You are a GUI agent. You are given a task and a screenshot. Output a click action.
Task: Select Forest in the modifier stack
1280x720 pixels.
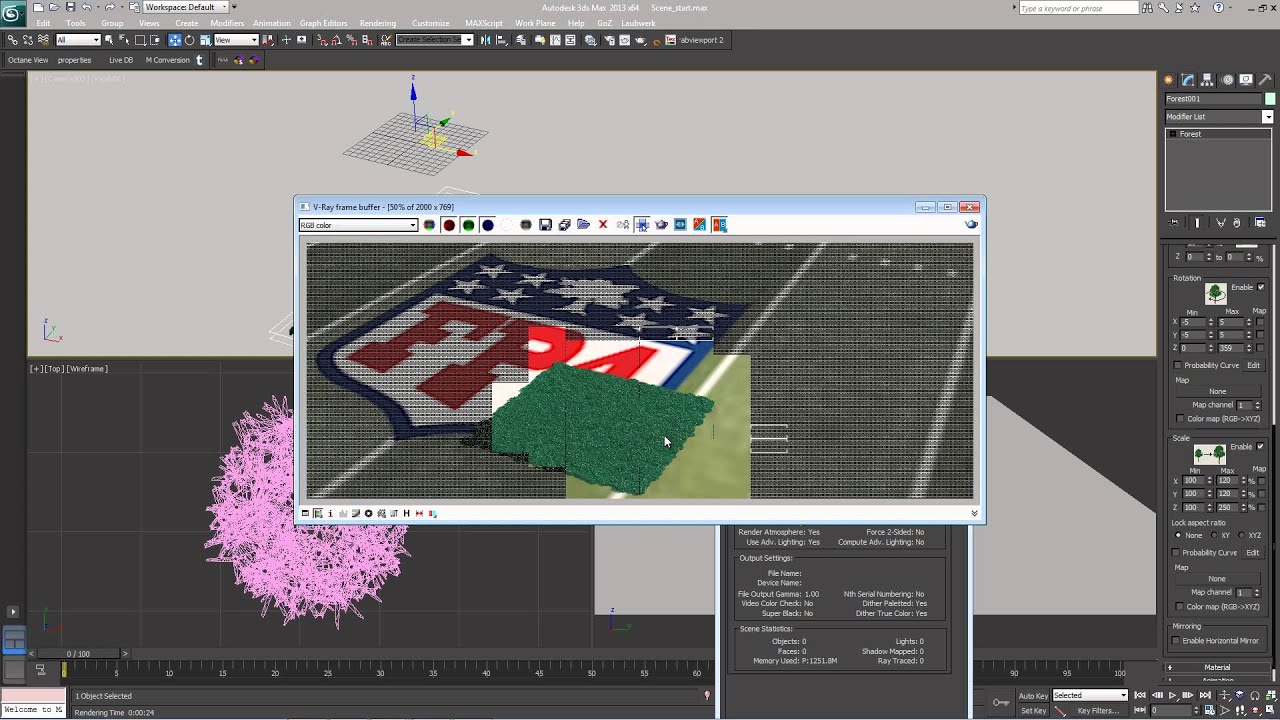(1190, 134)
